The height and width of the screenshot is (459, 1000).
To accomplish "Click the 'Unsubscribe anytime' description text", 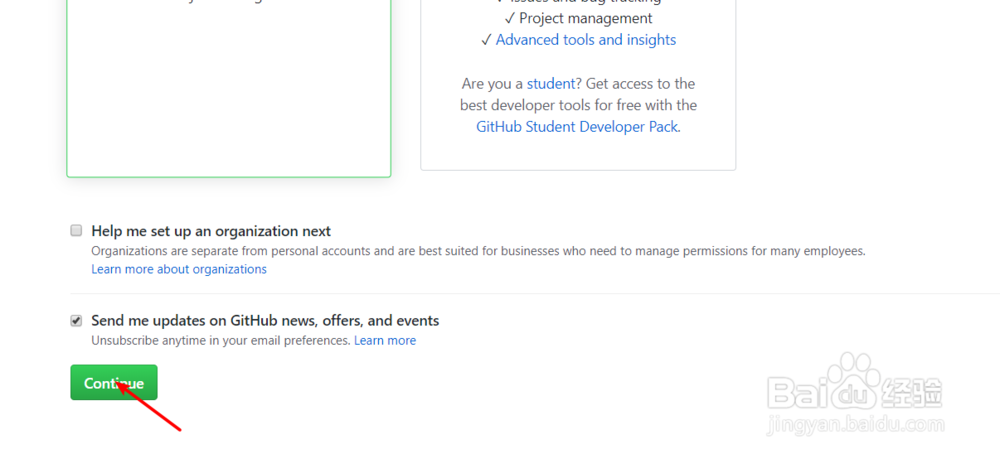I will (x=220, y=341).
